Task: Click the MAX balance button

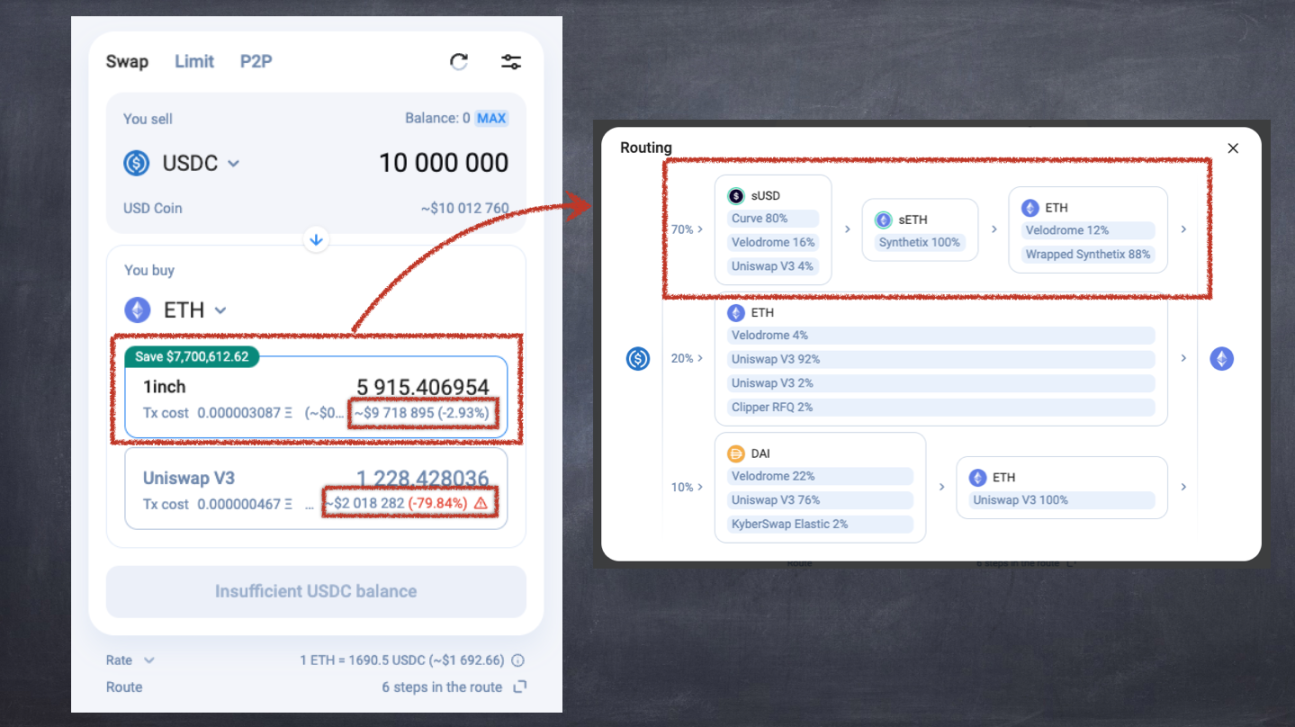Action: tap(491, 118)
